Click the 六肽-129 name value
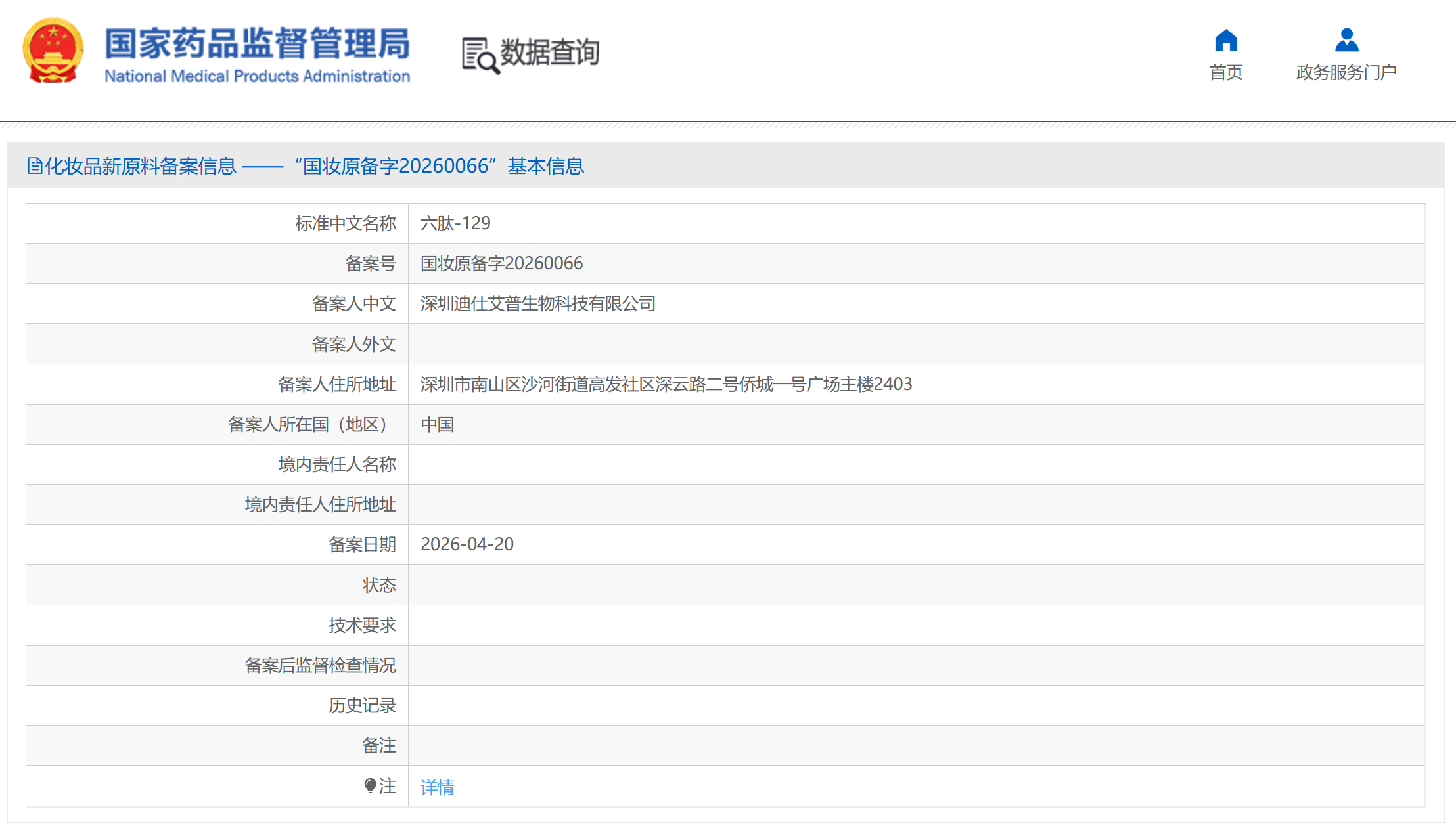The width and height of the screenshot is (1456, 832). pos(455,223)
